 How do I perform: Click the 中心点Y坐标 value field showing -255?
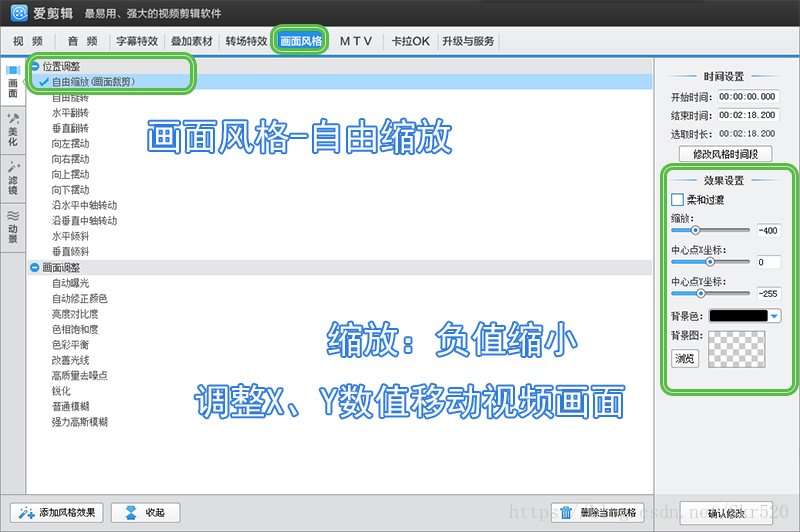click(769, 294)
